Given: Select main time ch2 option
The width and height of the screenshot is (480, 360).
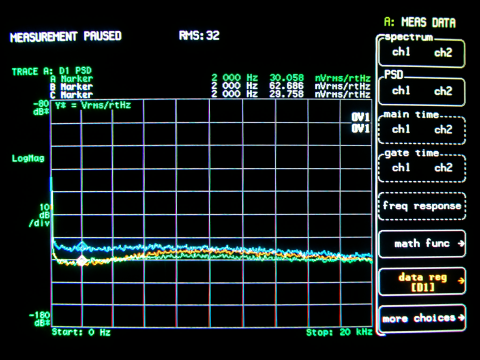Looking at the screenshot, I should 443,129.
